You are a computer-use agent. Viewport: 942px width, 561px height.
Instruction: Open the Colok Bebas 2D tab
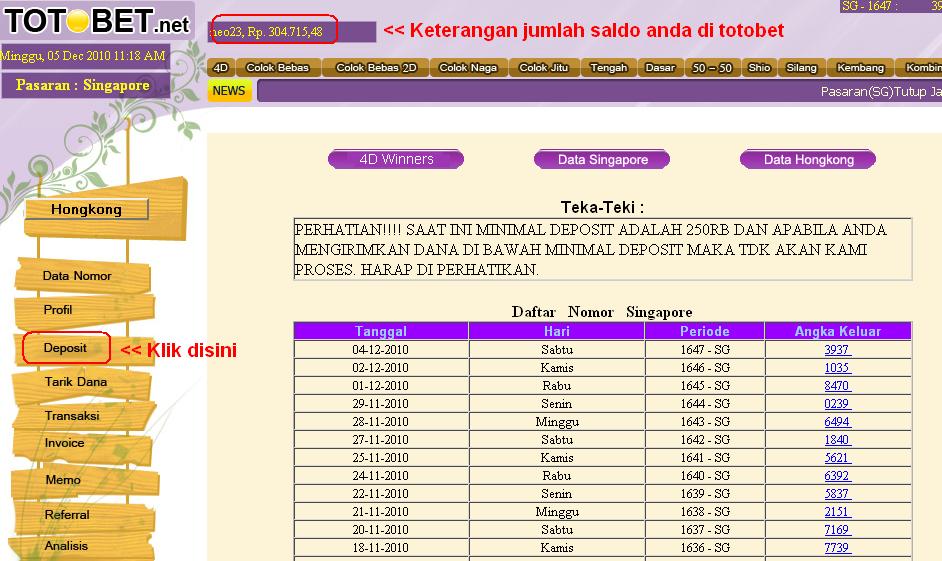point(376,67)
